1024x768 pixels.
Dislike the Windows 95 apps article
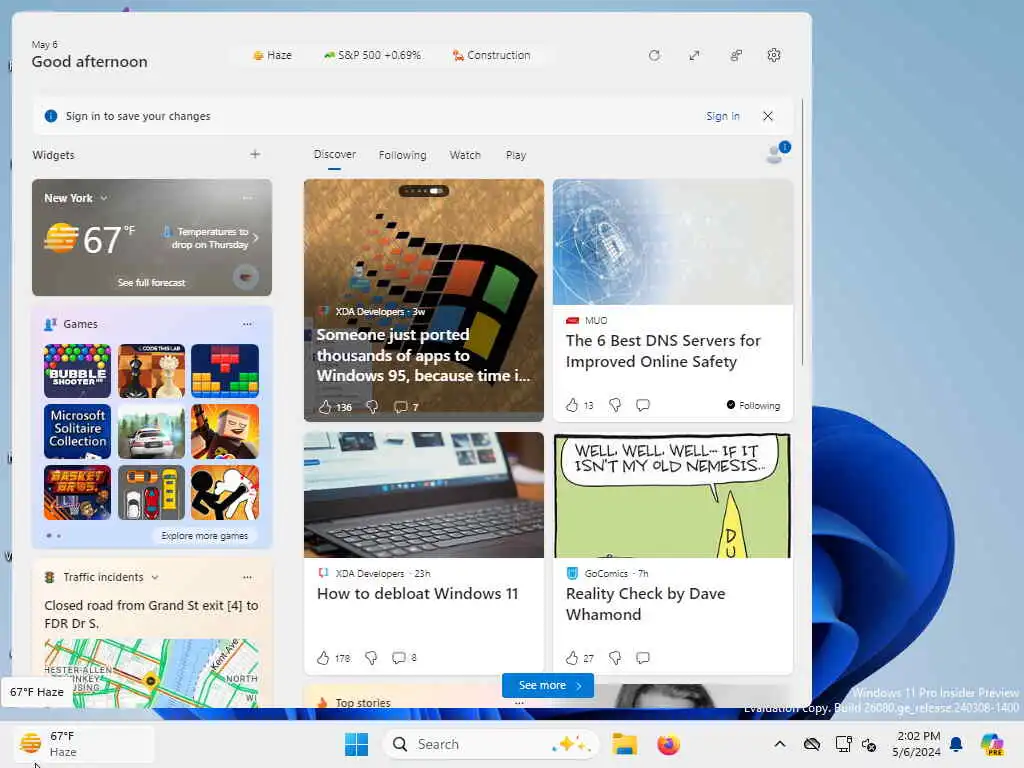[372, 407]
